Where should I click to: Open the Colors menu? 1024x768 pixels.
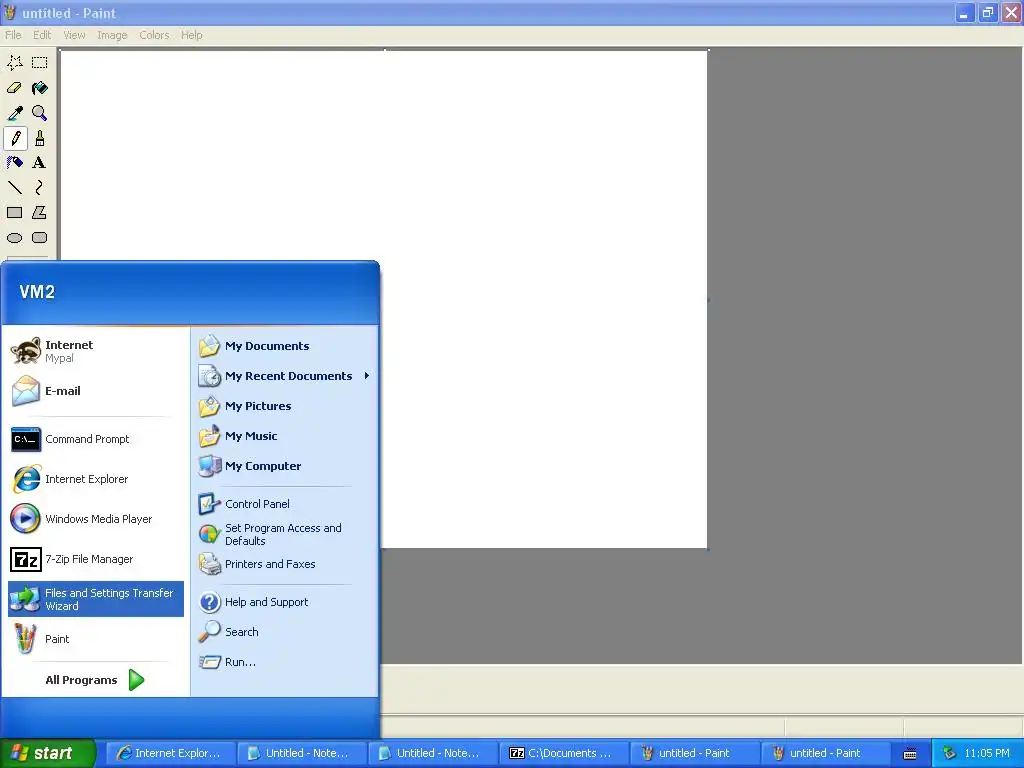(x=154, y=35)
